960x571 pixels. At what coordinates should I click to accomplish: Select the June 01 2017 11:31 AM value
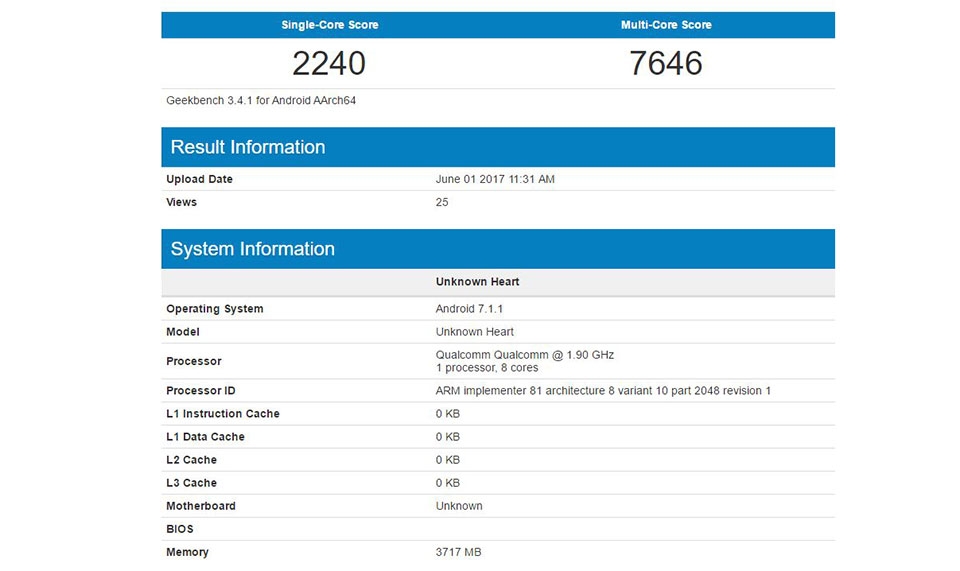coord(495,179)
